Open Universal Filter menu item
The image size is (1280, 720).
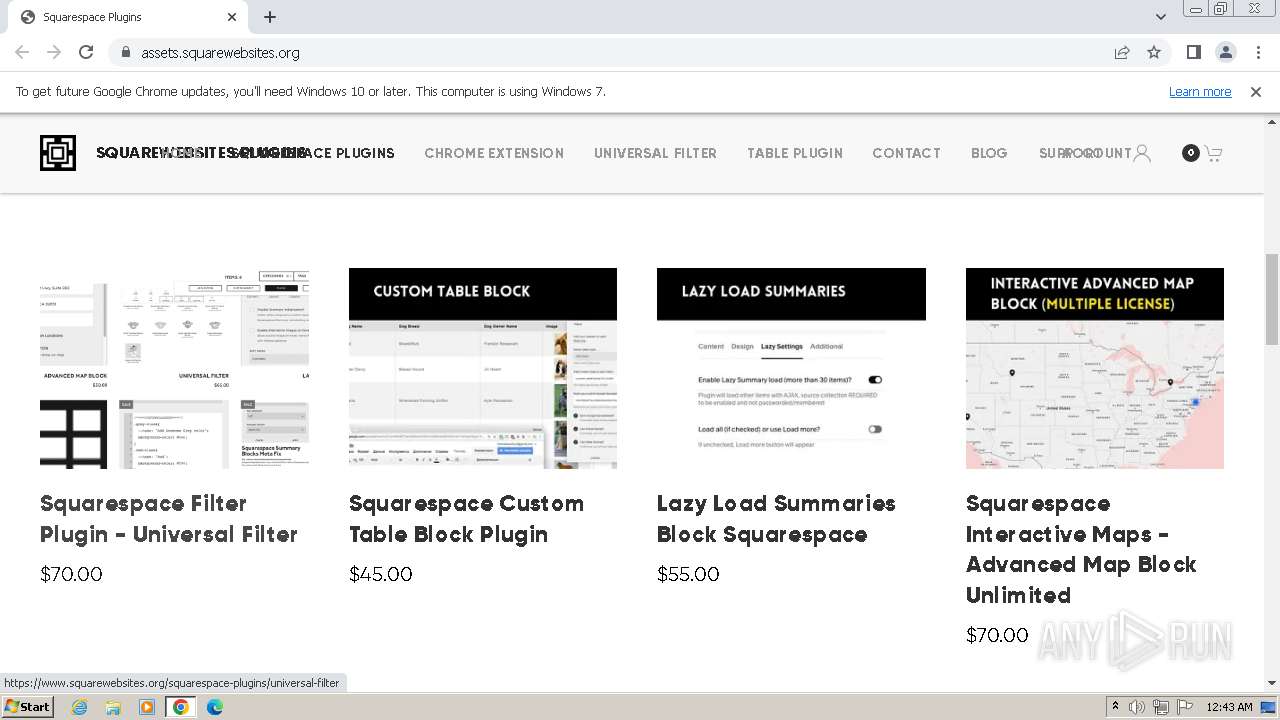click(655, 153)
